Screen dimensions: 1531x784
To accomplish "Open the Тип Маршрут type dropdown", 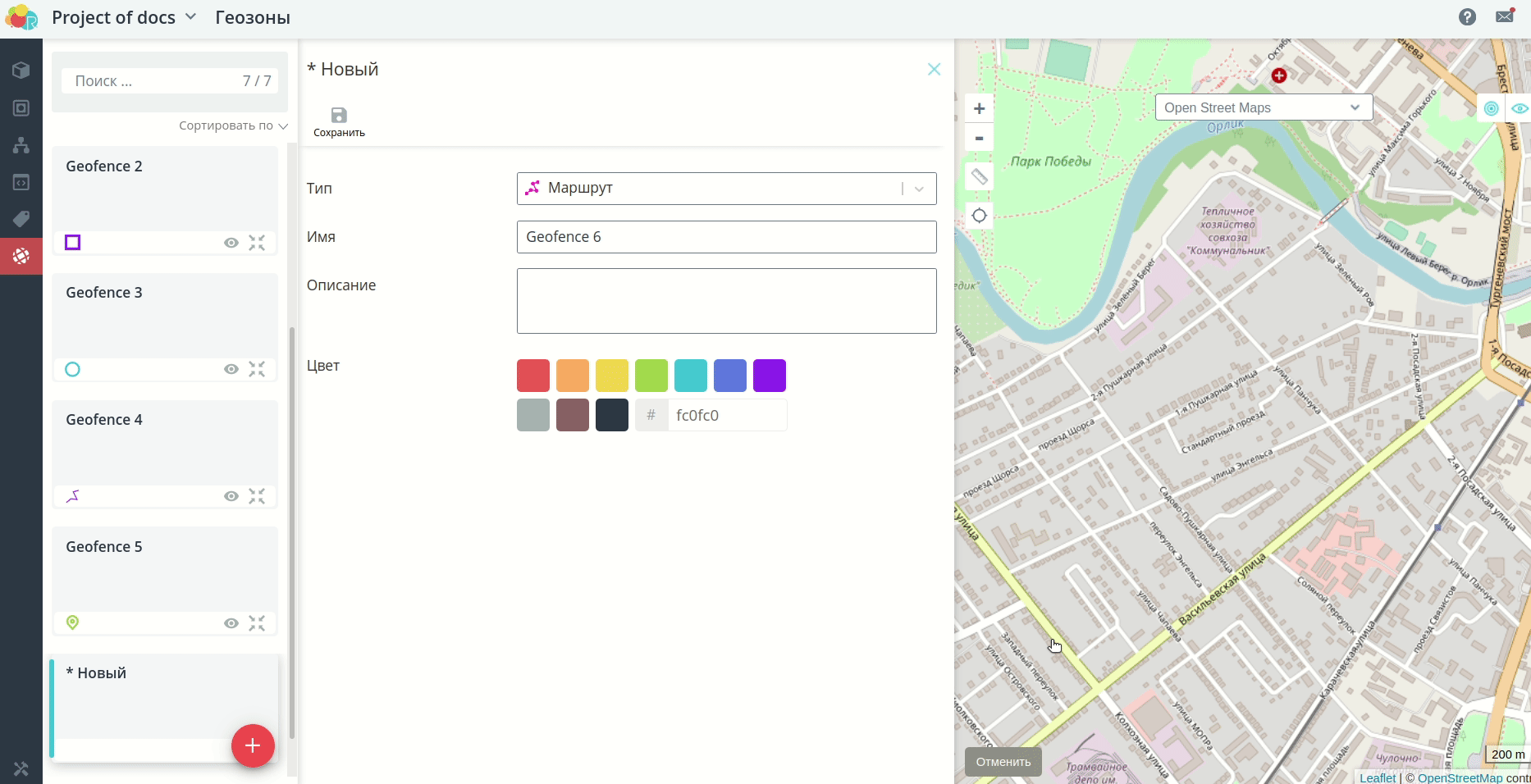I will coord(727,189).
